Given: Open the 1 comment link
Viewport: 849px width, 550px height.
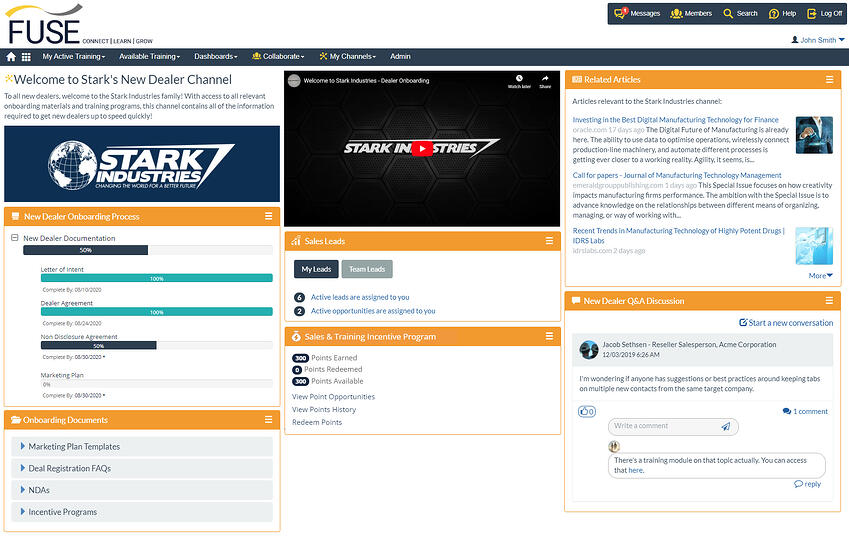Looking at the screenshot, I should pyautogui.click(x=805, y=411).
